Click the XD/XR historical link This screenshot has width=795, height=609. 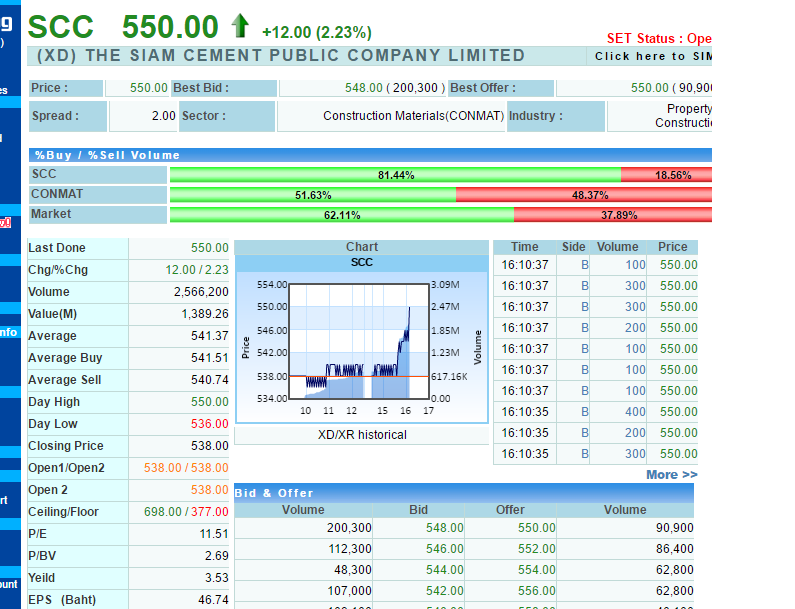[362, 435]
